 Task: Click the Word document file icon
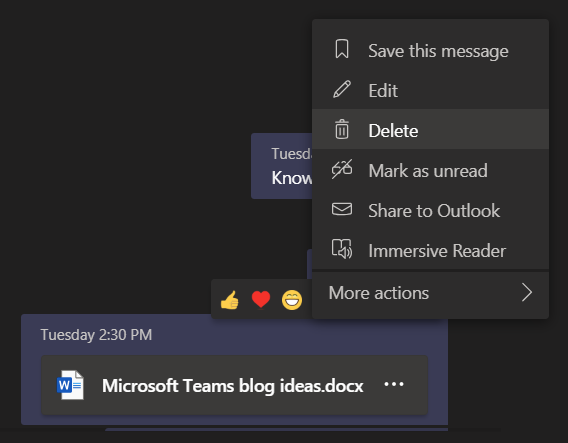click(70, 385)
